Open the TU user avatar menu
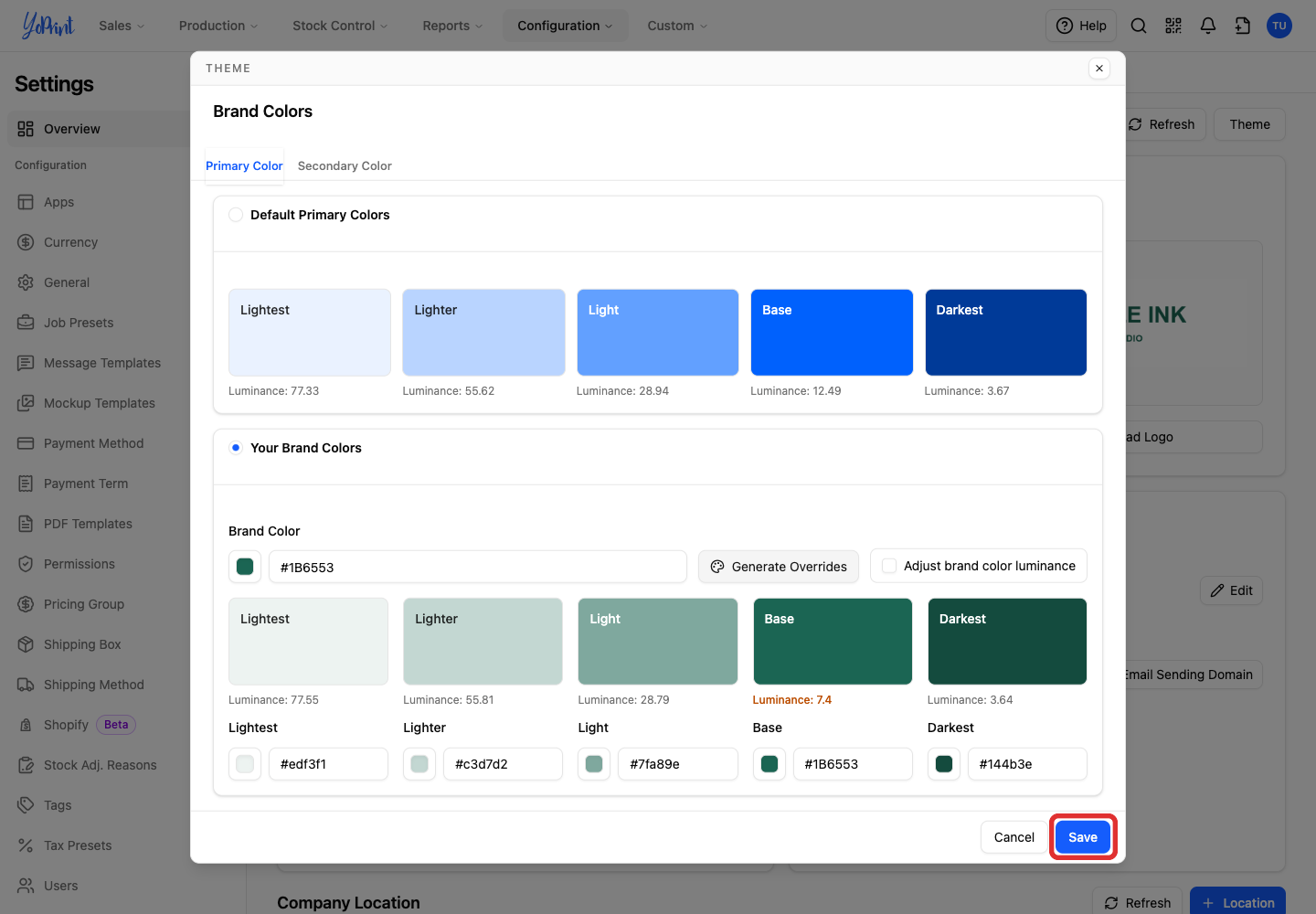 pyautogui.click(x=1279, y=26)
